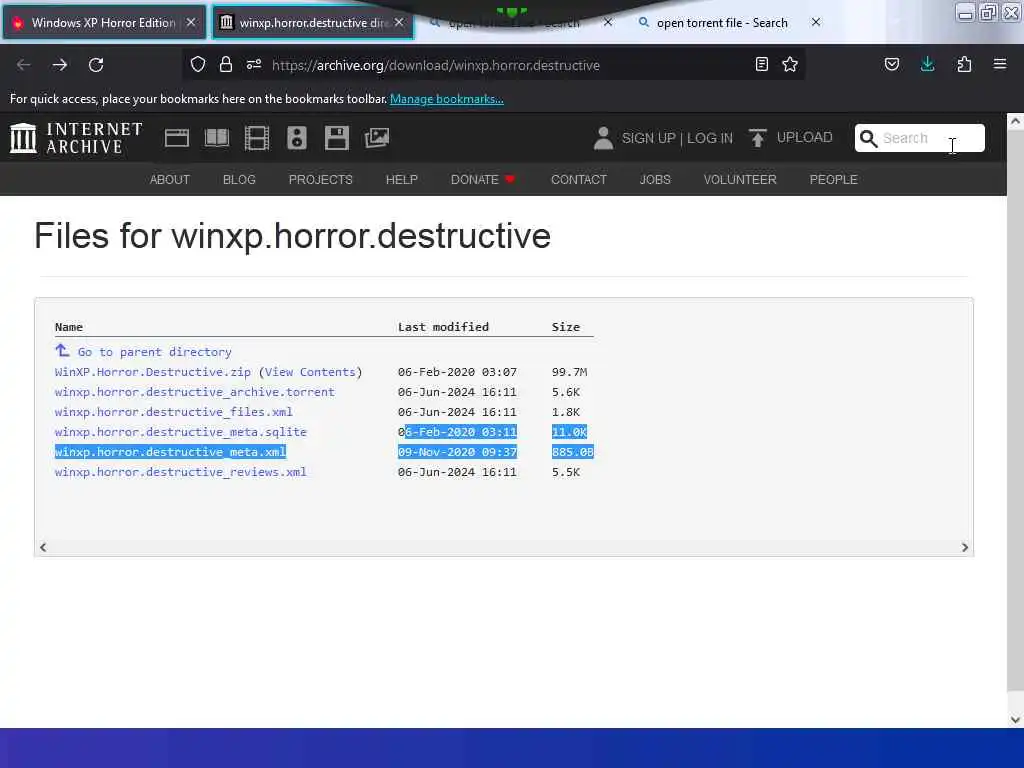Open the DONATE menu item
This screenshot has height=768, width=1024.
tap(483, 180)
